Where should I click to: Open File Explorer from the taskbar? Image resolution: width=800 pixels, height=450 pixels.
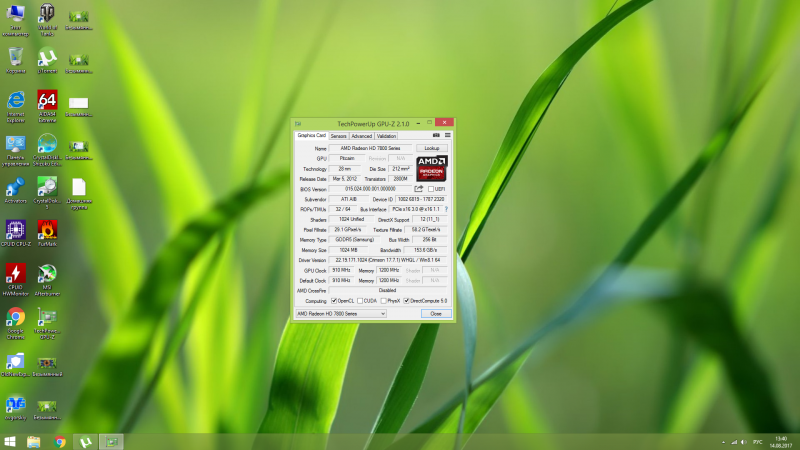pos(34,442)
